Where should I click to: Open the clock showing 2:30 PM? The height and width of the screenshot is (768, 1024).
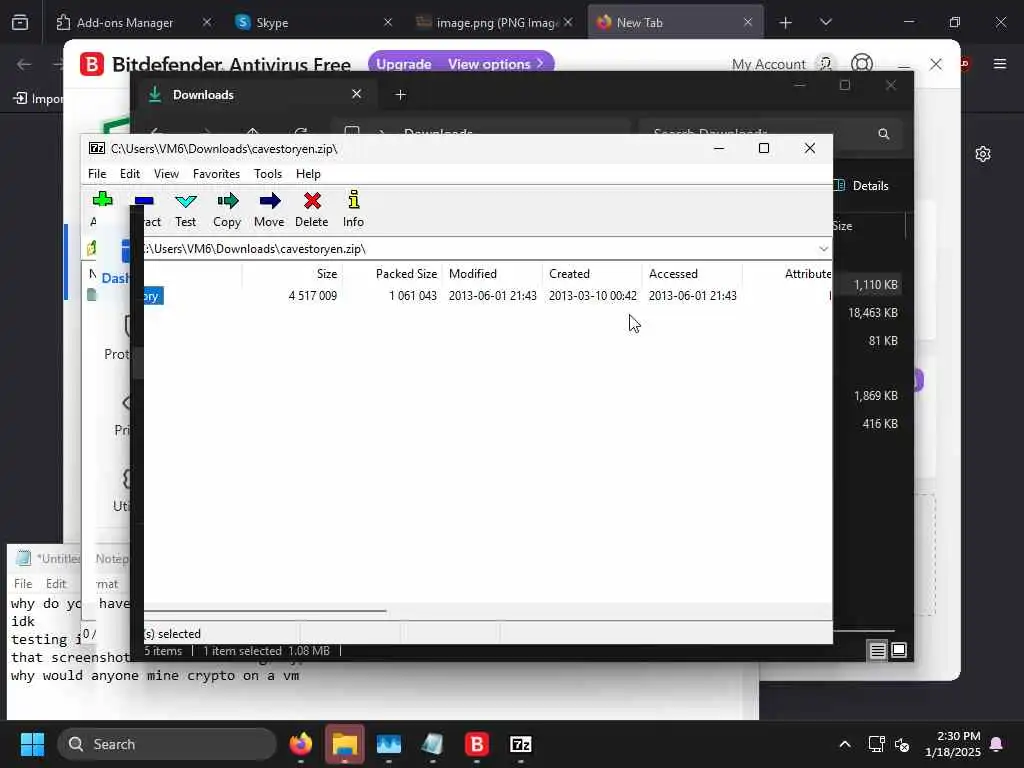pyautogui.click(x=953, y=744)
